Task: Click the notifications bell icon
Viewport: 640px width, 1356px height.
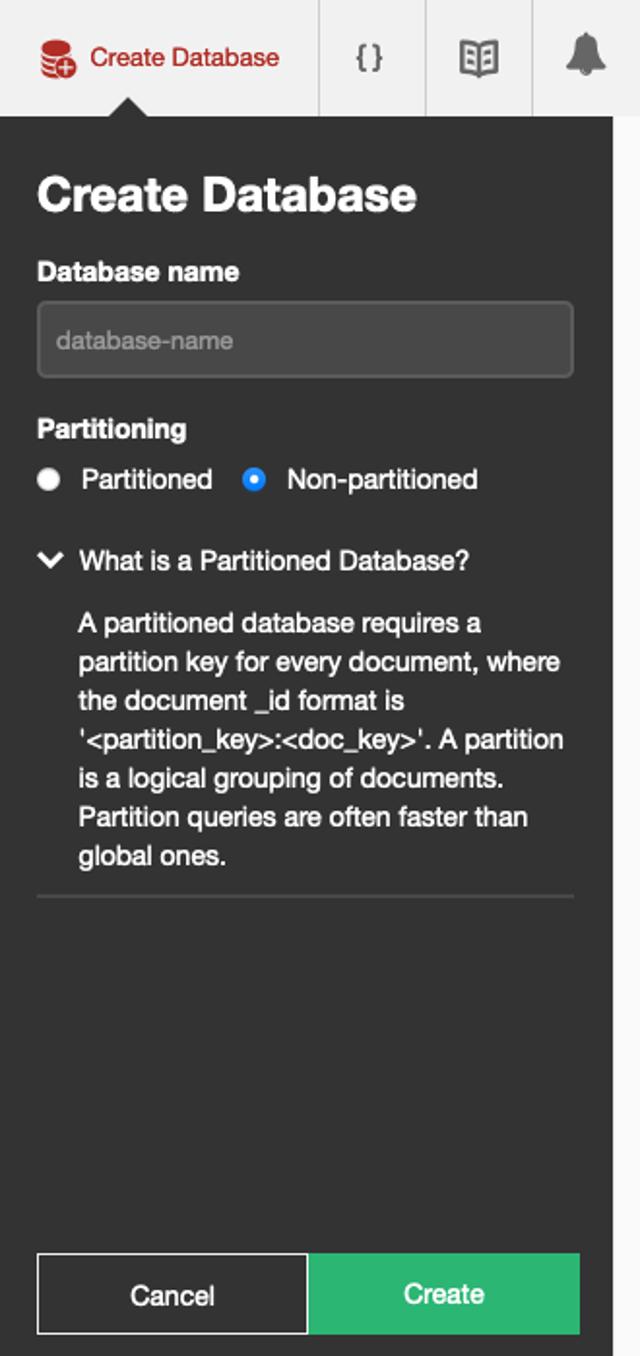Action: point(583,58)
